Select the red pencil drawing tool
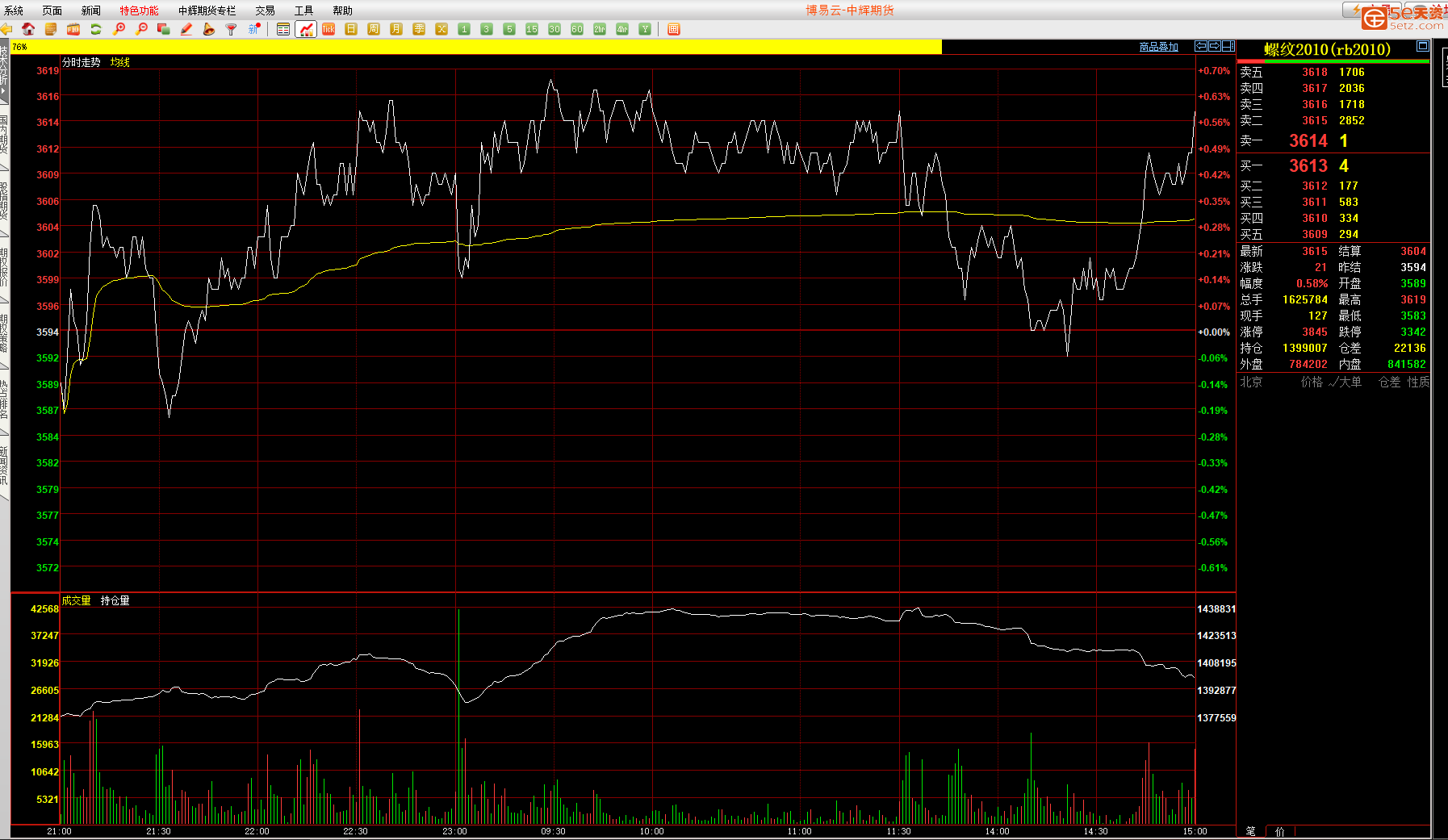Screen dimensions: 1448x840 coord(186,29)
